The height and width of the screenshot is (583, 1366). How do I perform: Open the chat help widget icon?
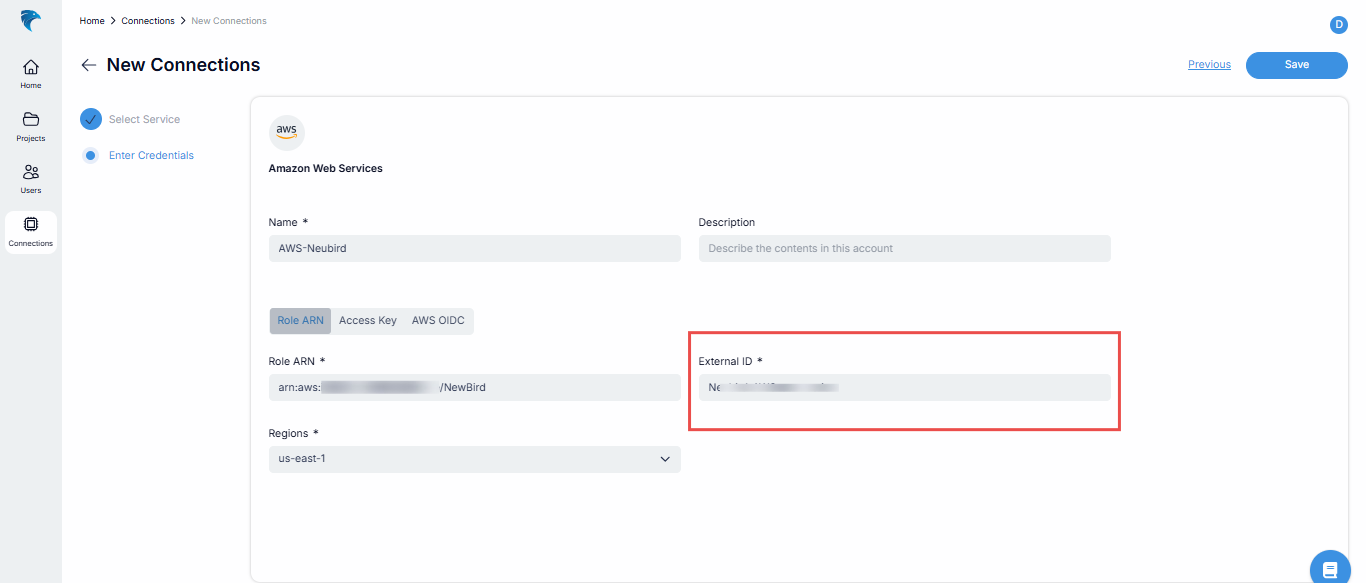pyautogui.click(x=1329, y=569)
